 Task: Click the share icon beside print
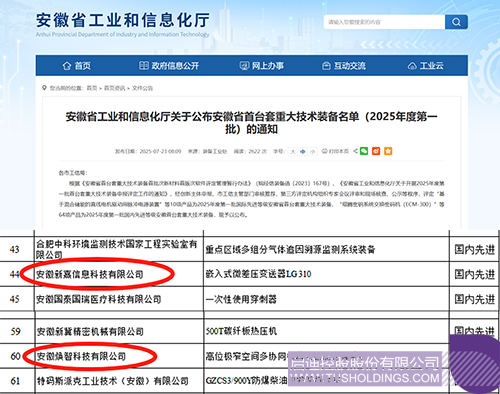(355, 151)
